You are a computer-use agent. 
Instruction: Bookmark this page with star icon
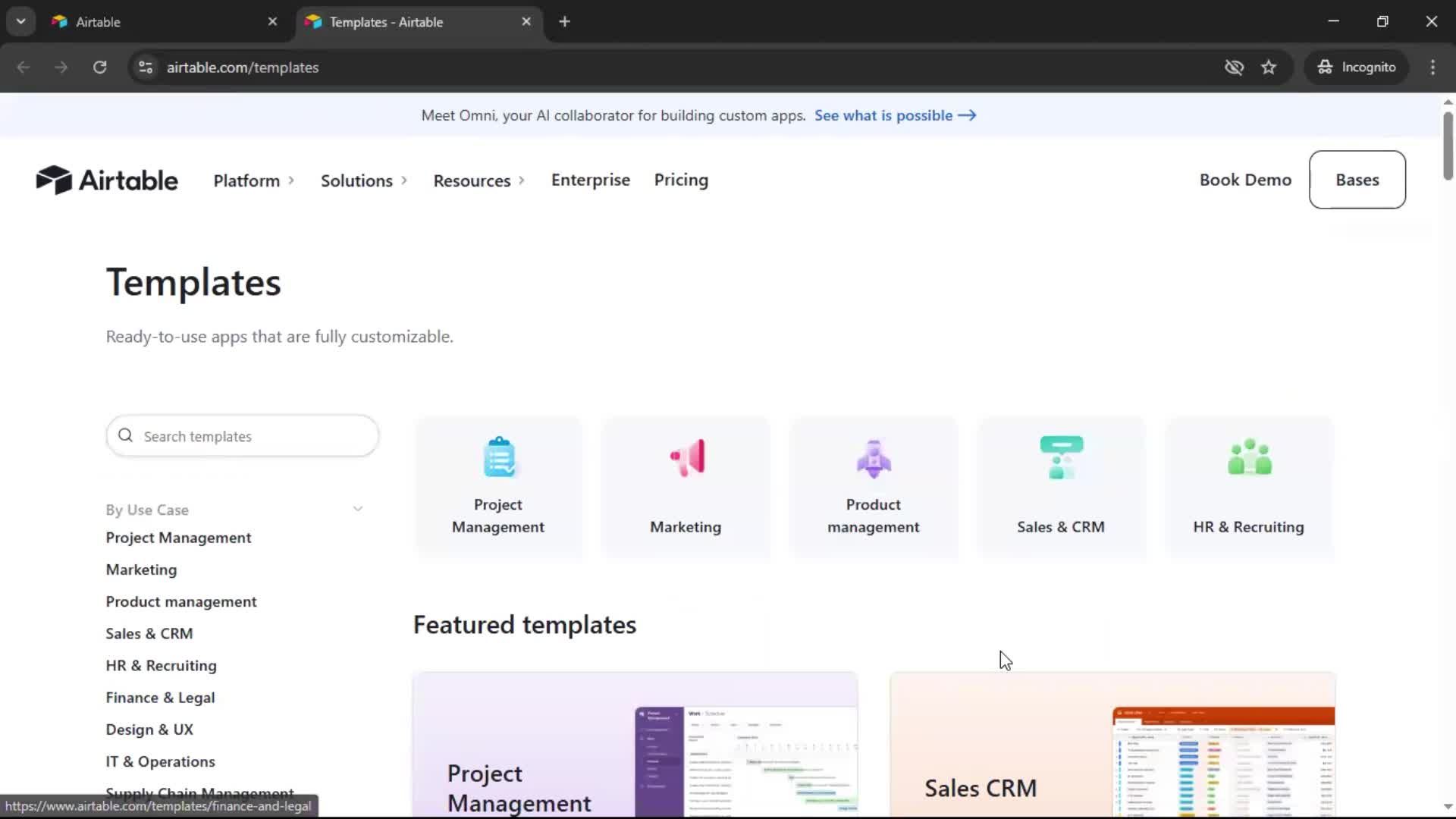1269,67
